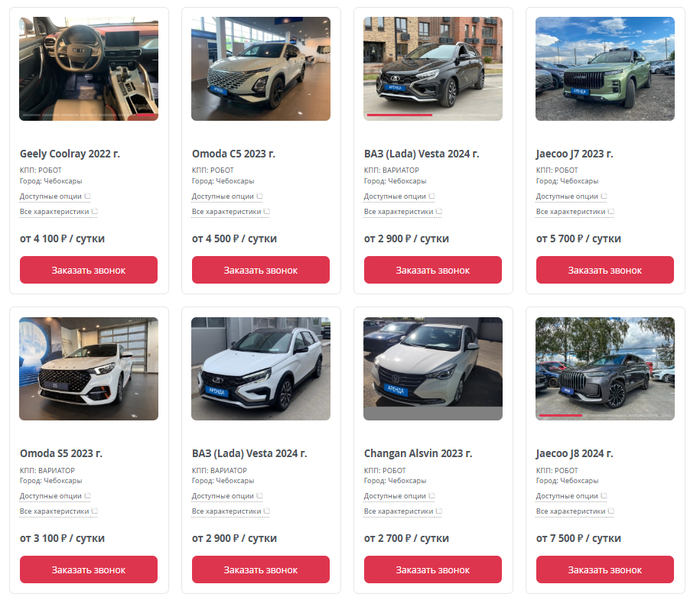
Task: Click red photo progress bar on black Lada Vesta
Action: point(400,115)
